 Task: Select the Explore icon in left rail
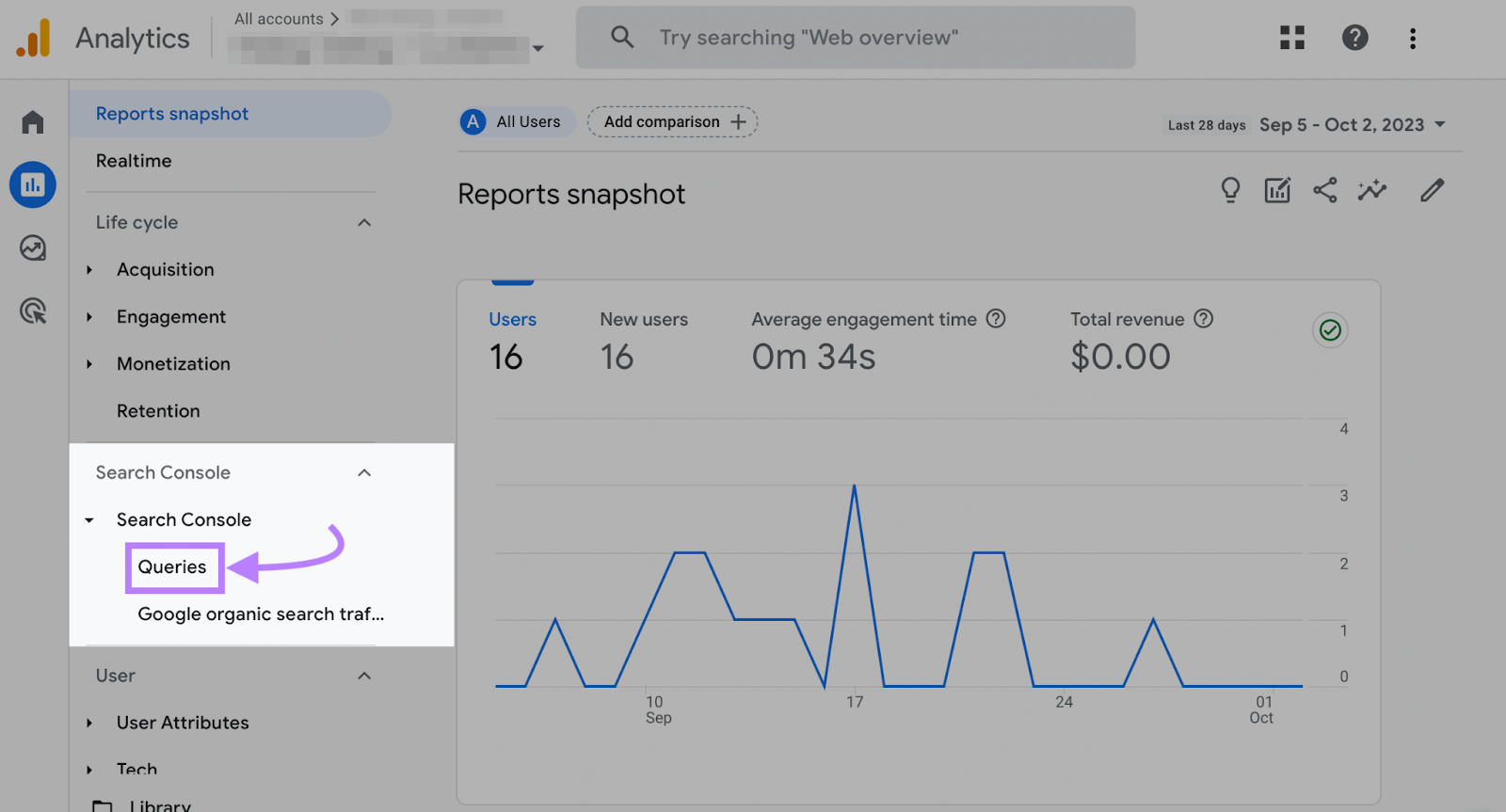[x=33, y=248]
